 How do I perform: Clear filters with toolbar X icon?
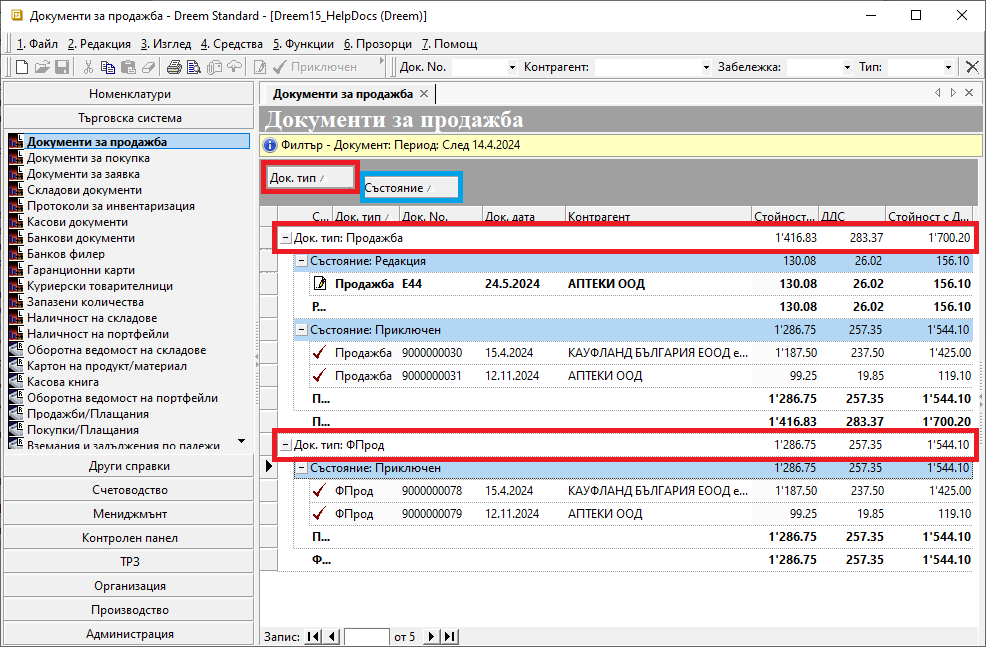(x=971, y=67)
